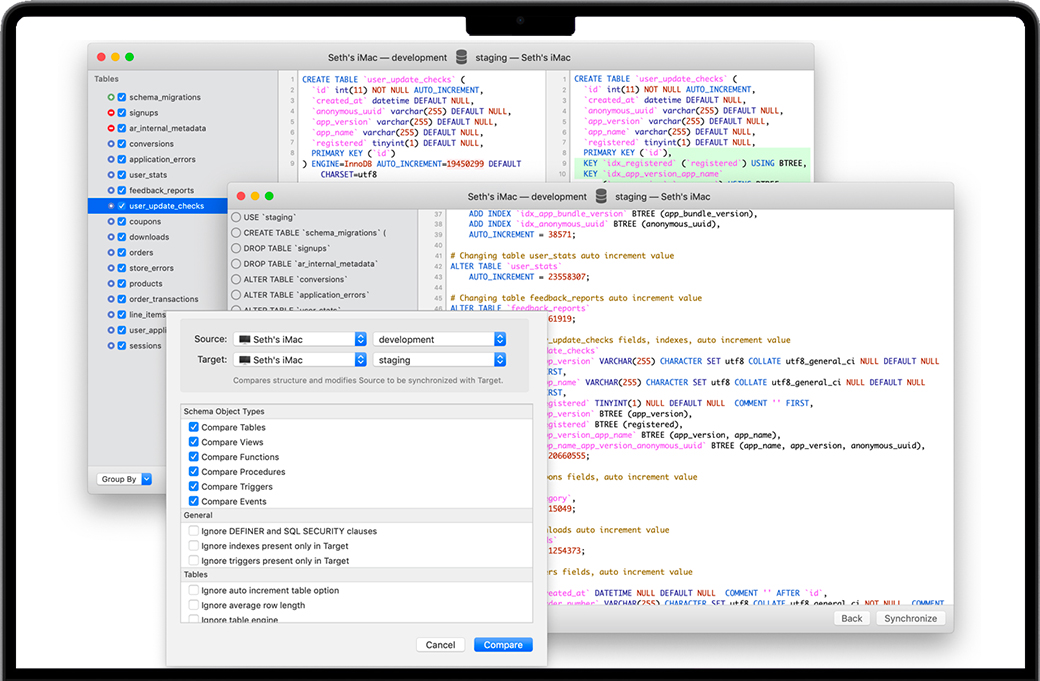Uncheck the Compare Views checkbox

(194, 442)
